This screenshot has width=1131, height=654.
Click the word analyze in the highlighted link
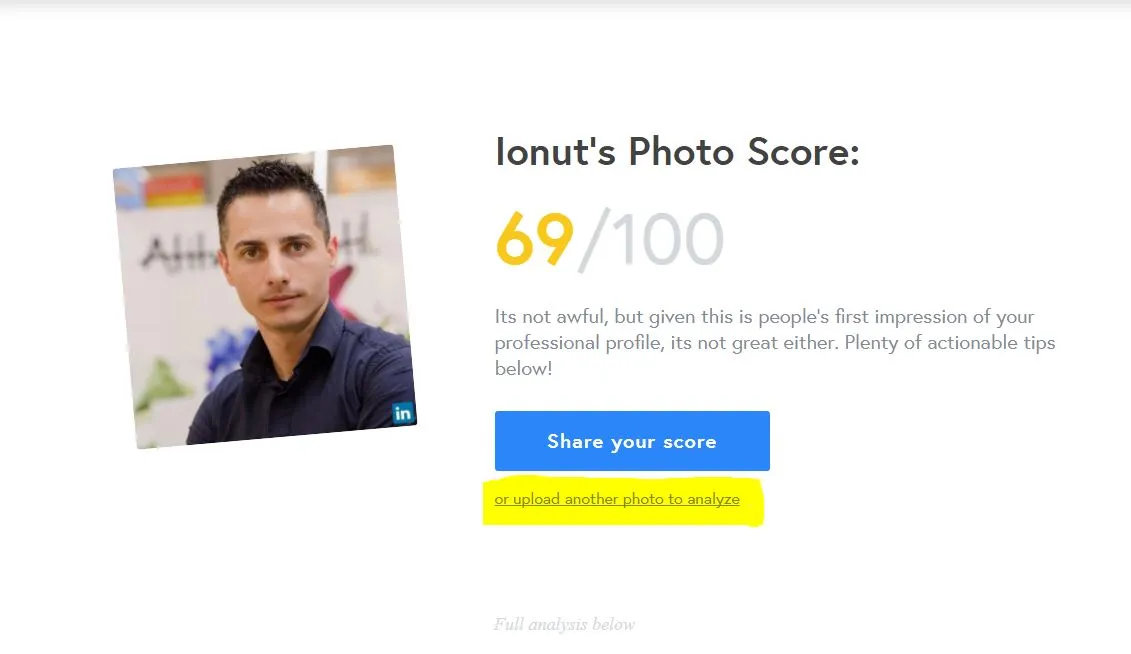tap(713, 499)
